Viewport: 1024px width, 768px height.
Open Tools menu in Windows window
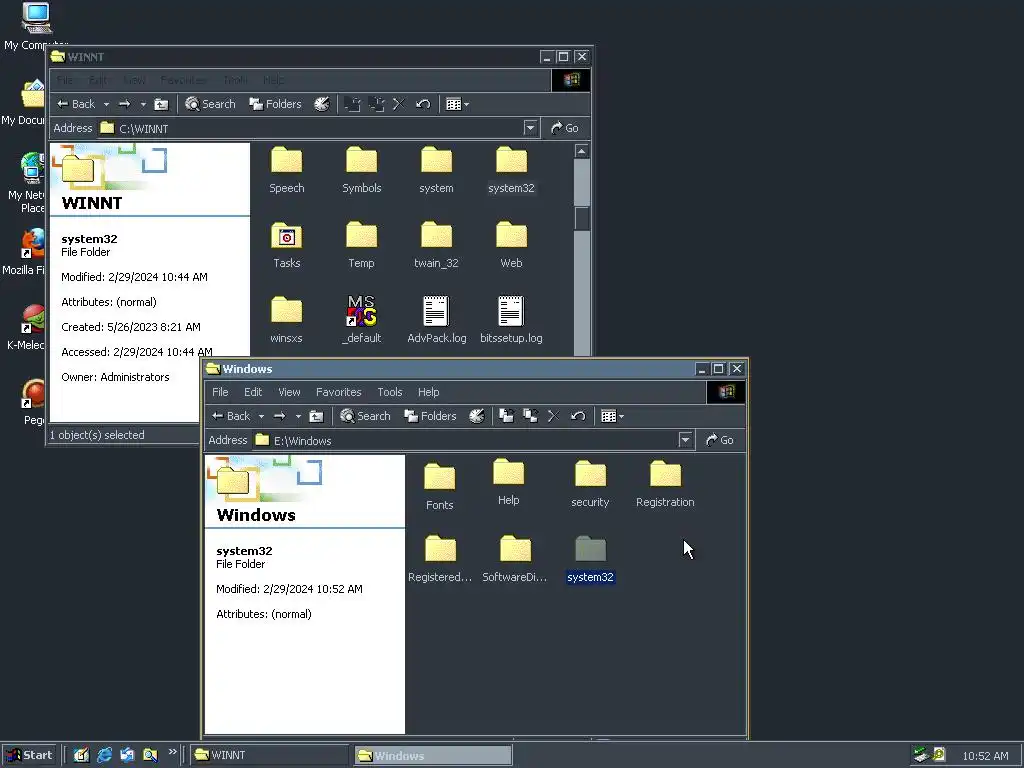[390, 392]
